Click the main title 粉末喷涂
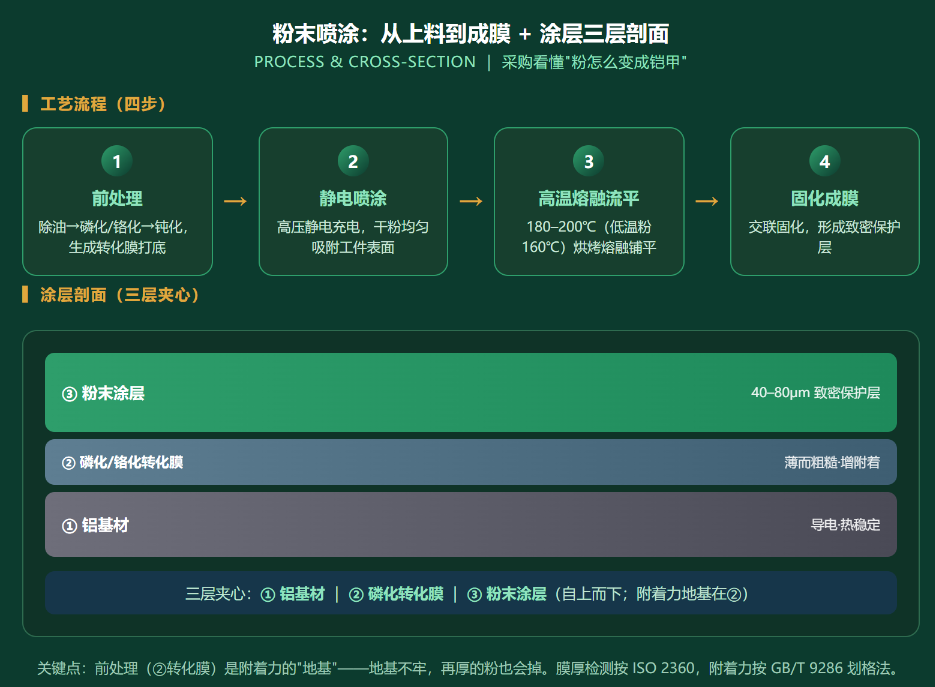Screen dimensions: 935x687 pyautogui.click(x=315, y=34)
